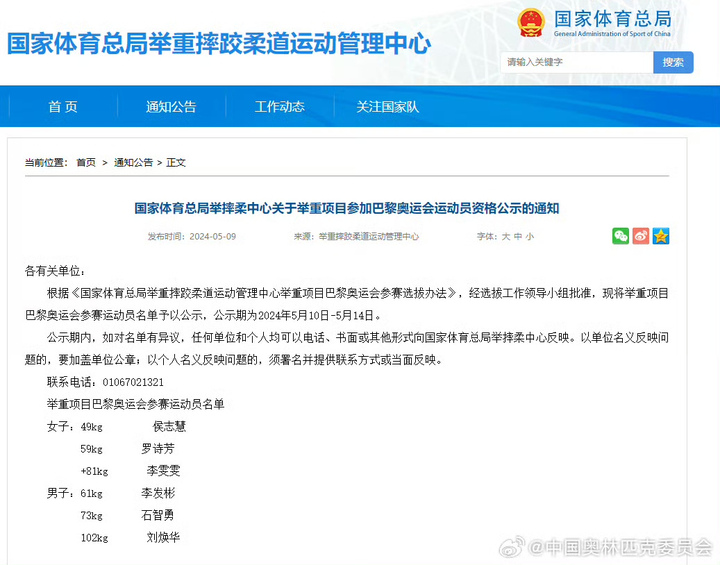The image size is (720, 565).
Task: Click the article headline about 巴黎奥运会
Action: click(x=347, y=209)
